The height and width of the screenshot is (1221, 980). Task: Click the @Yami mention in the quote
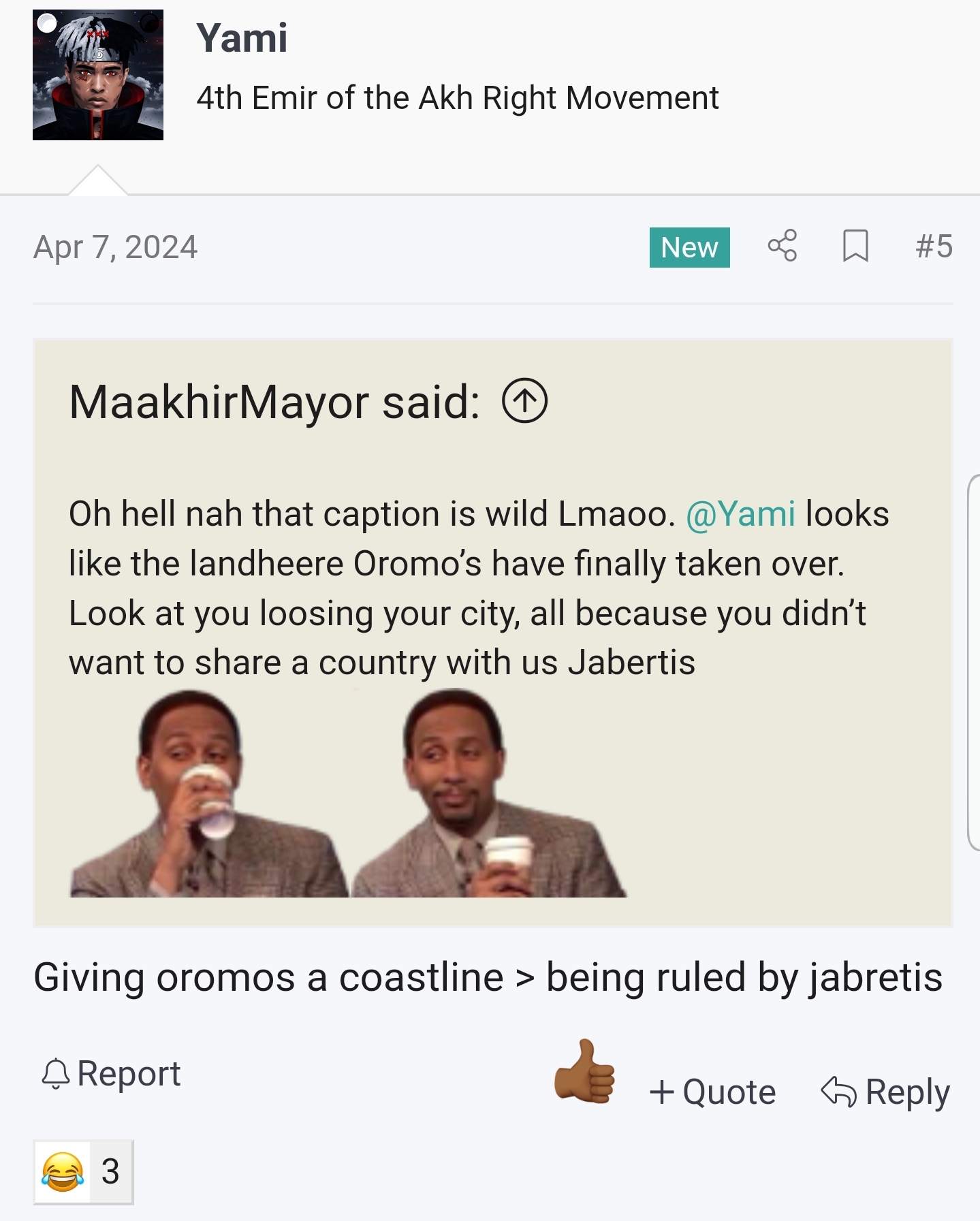tap(740, 513)
